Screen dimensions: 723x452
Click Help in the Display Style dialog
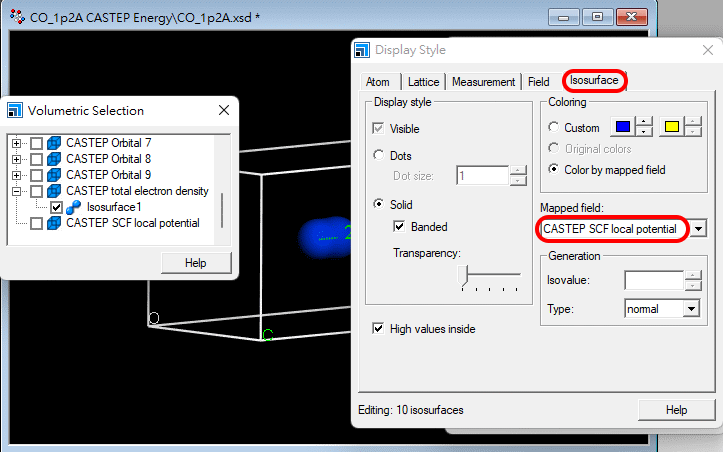(676, 410)
